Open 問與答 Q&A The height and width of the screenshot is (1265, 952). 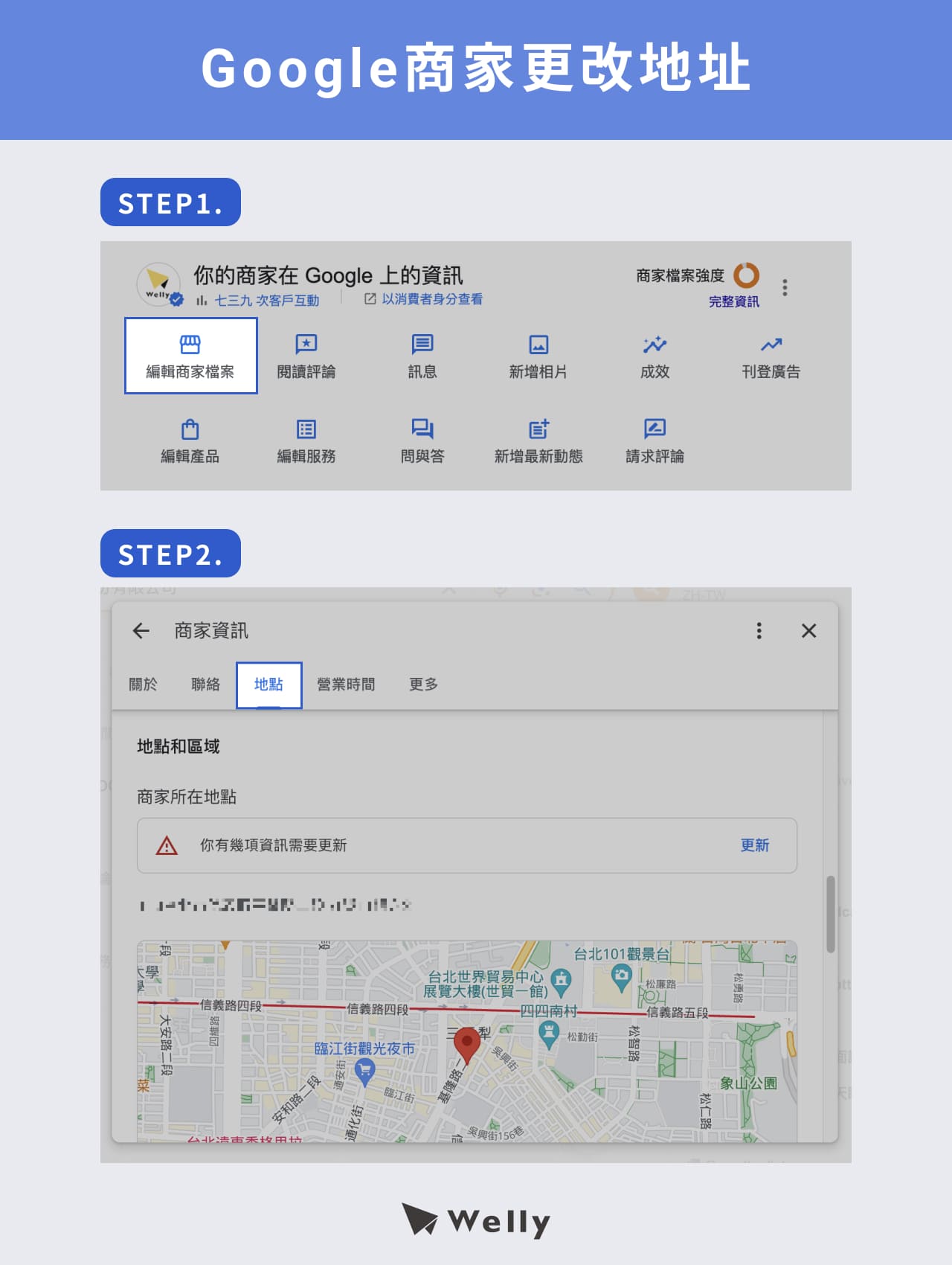(422, 441)
